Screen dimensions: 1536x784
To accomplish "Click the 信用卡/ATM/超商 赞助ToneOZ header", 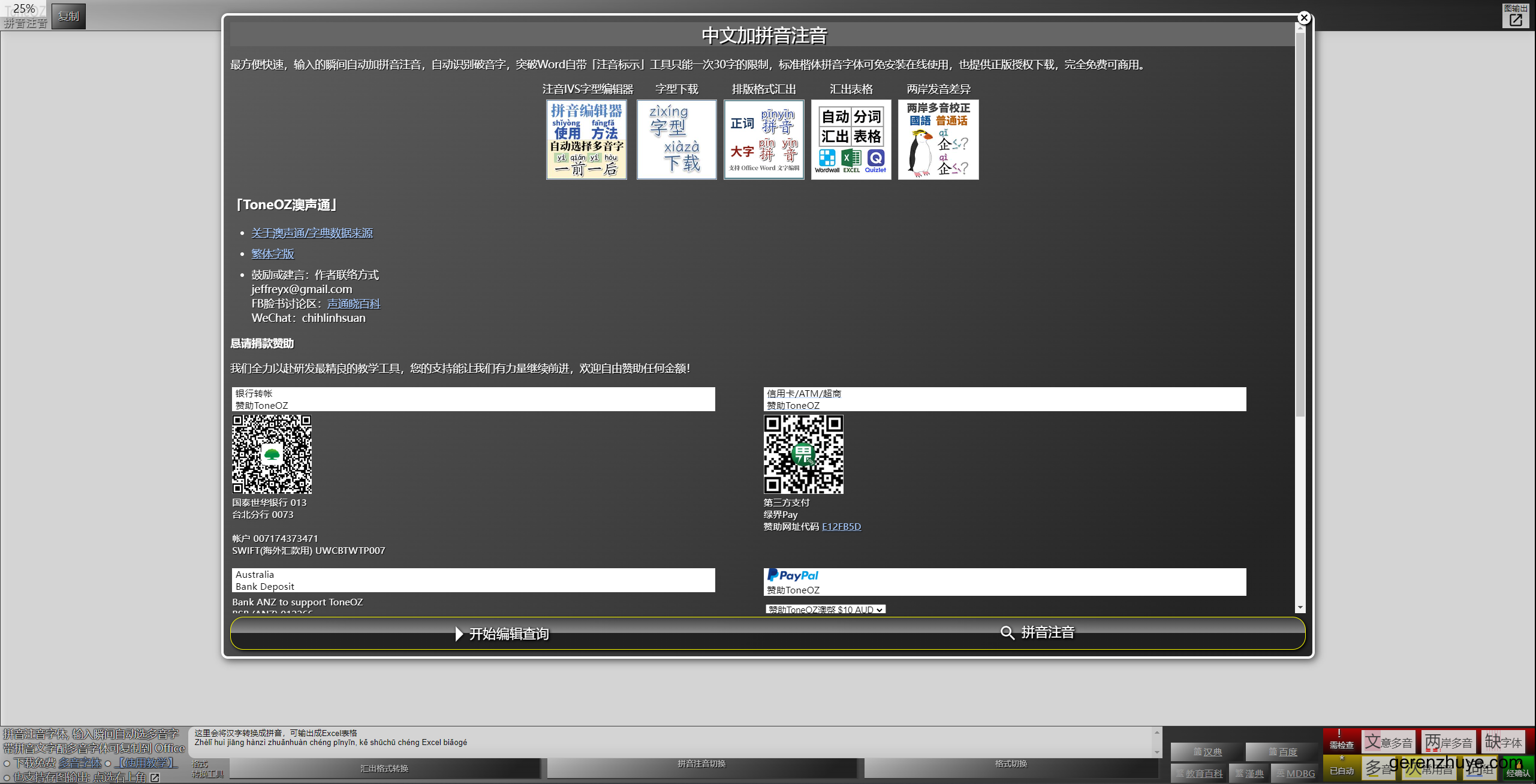I will click(1005, 399).
